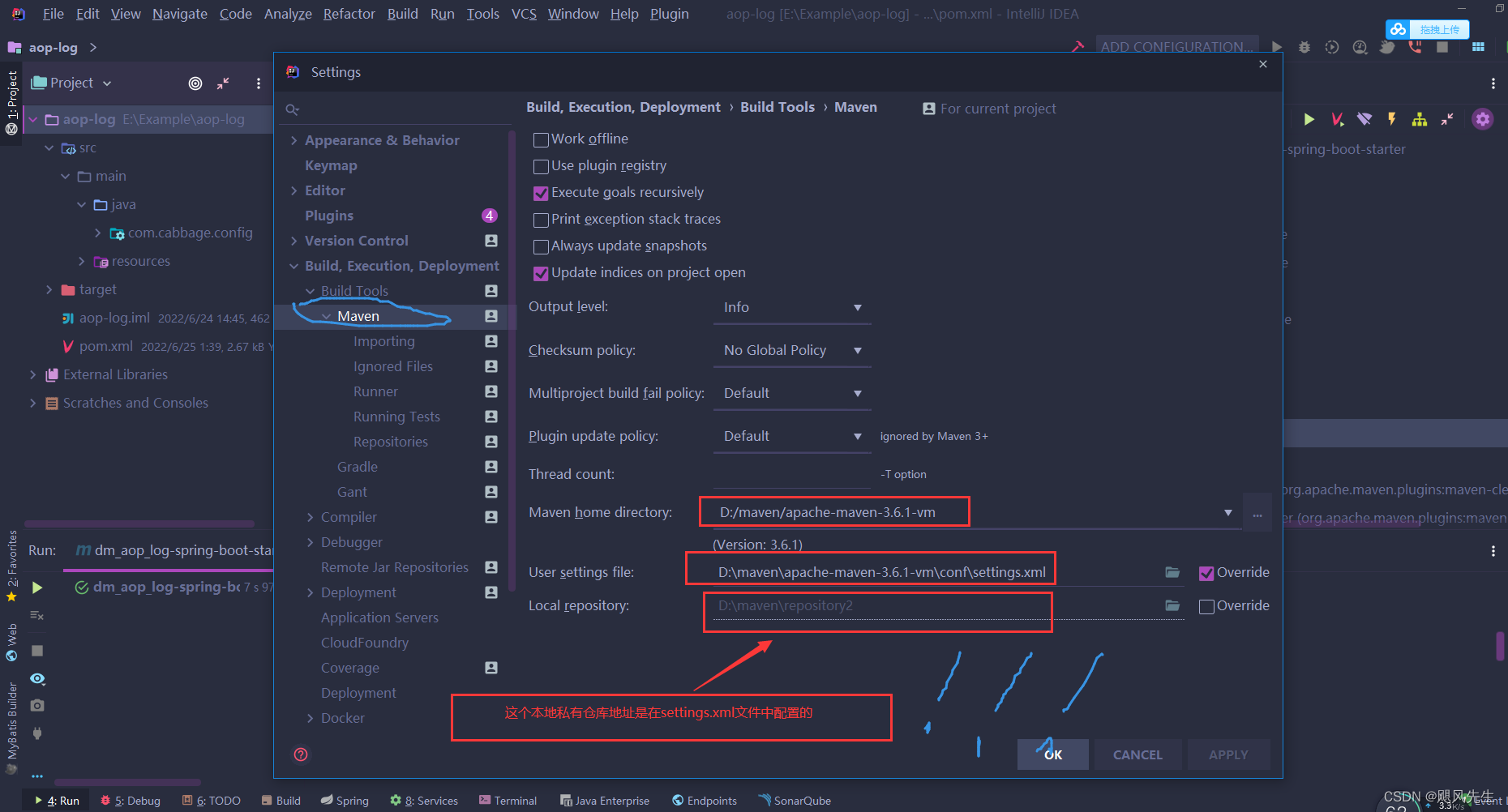This screenshot has width=1508, height=812.
Task: Open Run panel options menu
Action: [1493, 551]
